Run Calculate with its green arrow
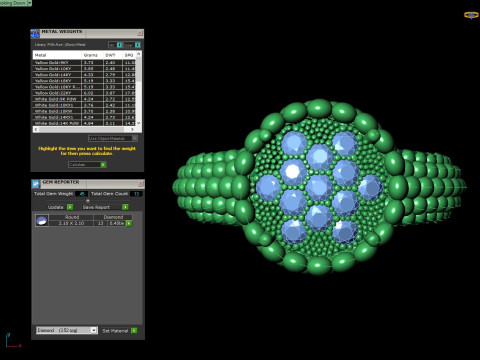 click(103, 164)
